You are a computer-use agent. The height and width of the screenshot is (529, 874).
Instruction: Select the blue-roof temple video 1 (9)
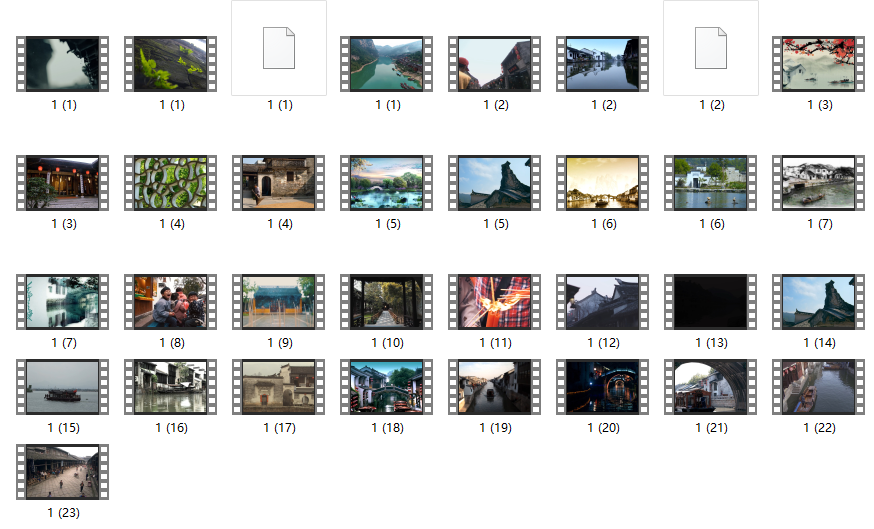click(x=279, y=302)
